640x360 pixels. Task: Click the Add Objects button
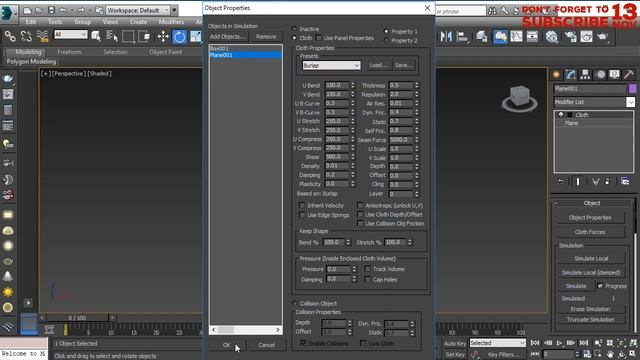tap(228, 37)
